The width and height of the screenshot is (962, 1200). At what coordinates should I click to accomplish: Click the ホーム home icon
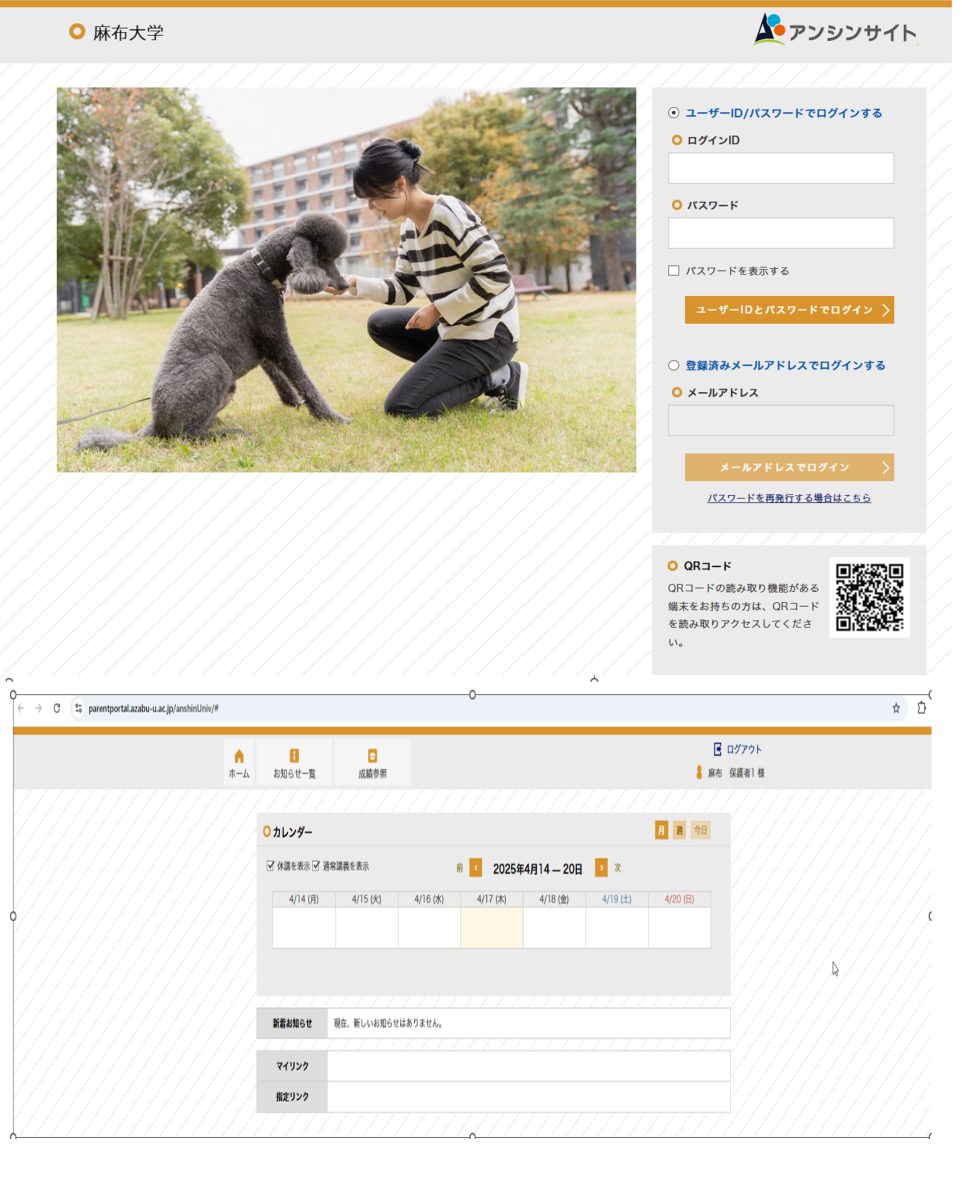point(238,757)
